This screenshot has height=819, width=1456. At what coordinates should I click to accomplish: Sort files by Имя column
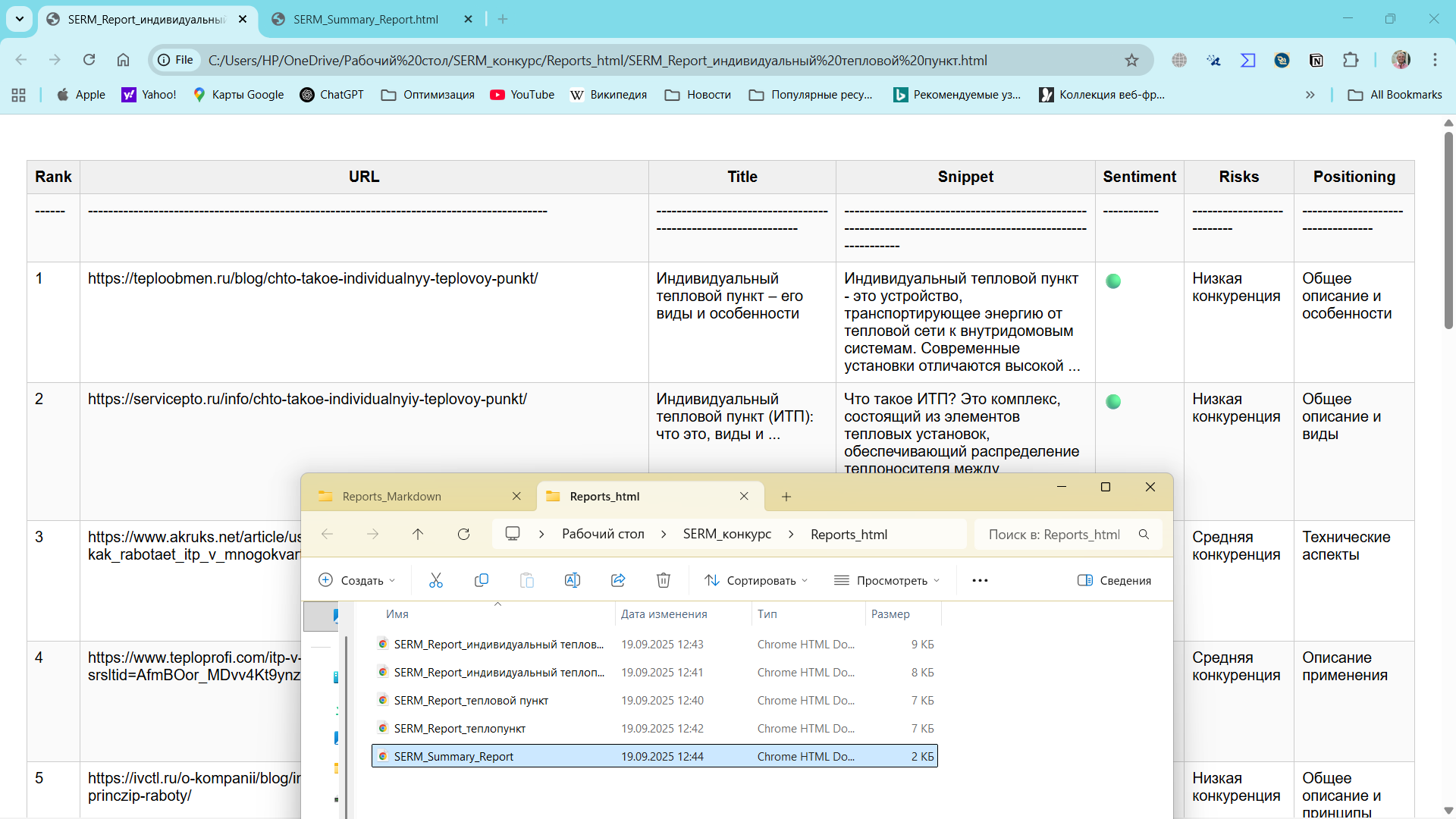397,614
